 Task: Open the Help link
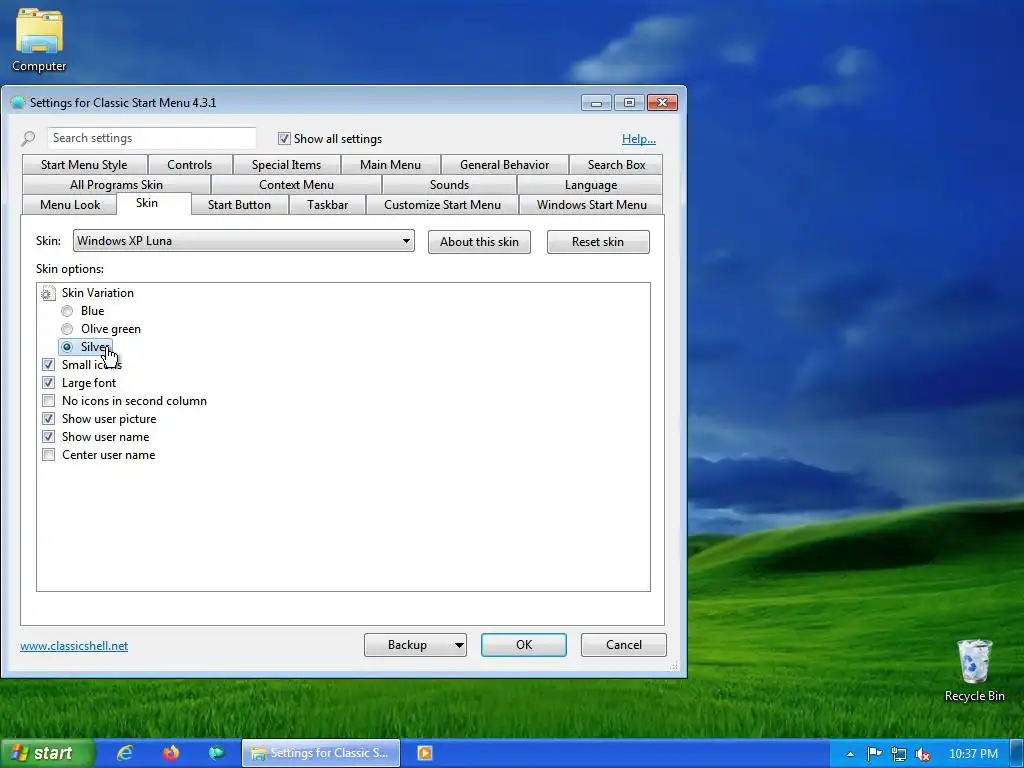(639, 138)
